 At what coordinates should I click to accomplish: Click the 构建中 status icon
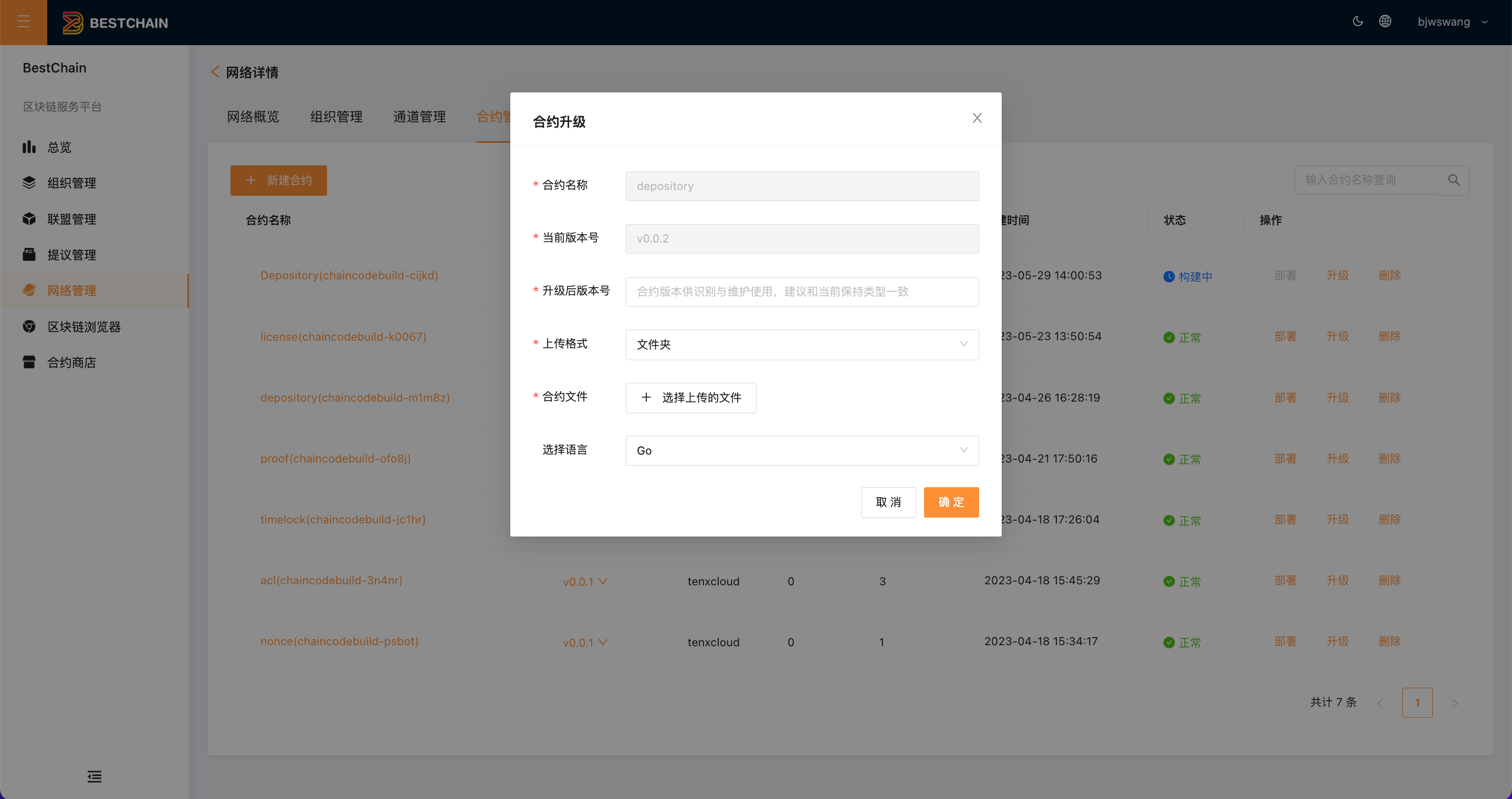(1169, 277)
